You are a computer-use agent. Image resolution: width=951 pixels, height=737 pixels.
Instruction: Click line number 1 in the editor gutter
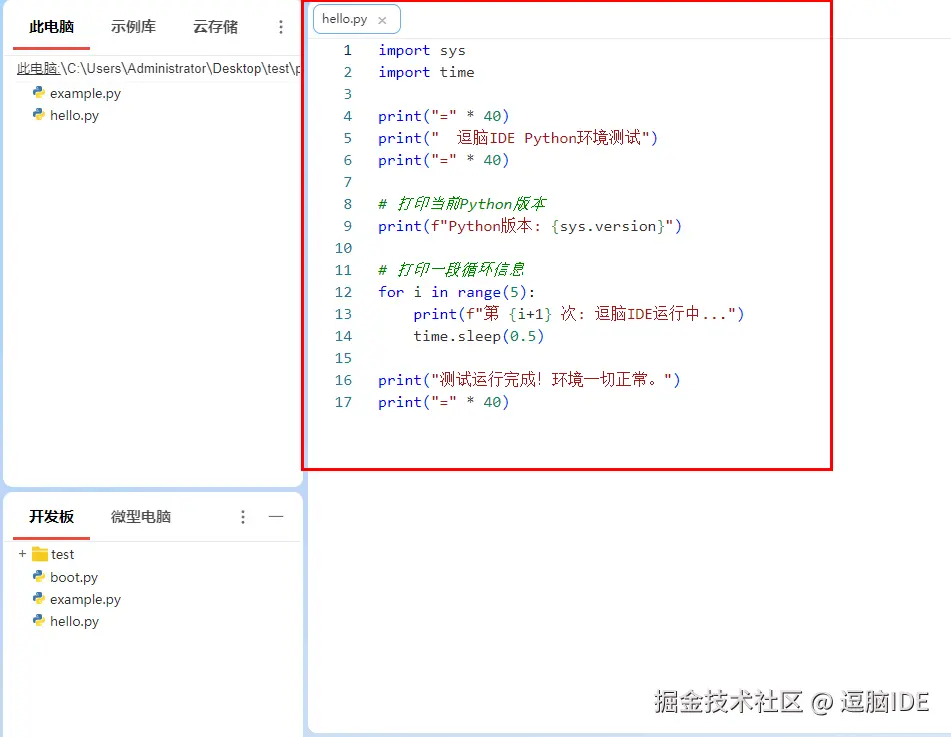[348, 50]
